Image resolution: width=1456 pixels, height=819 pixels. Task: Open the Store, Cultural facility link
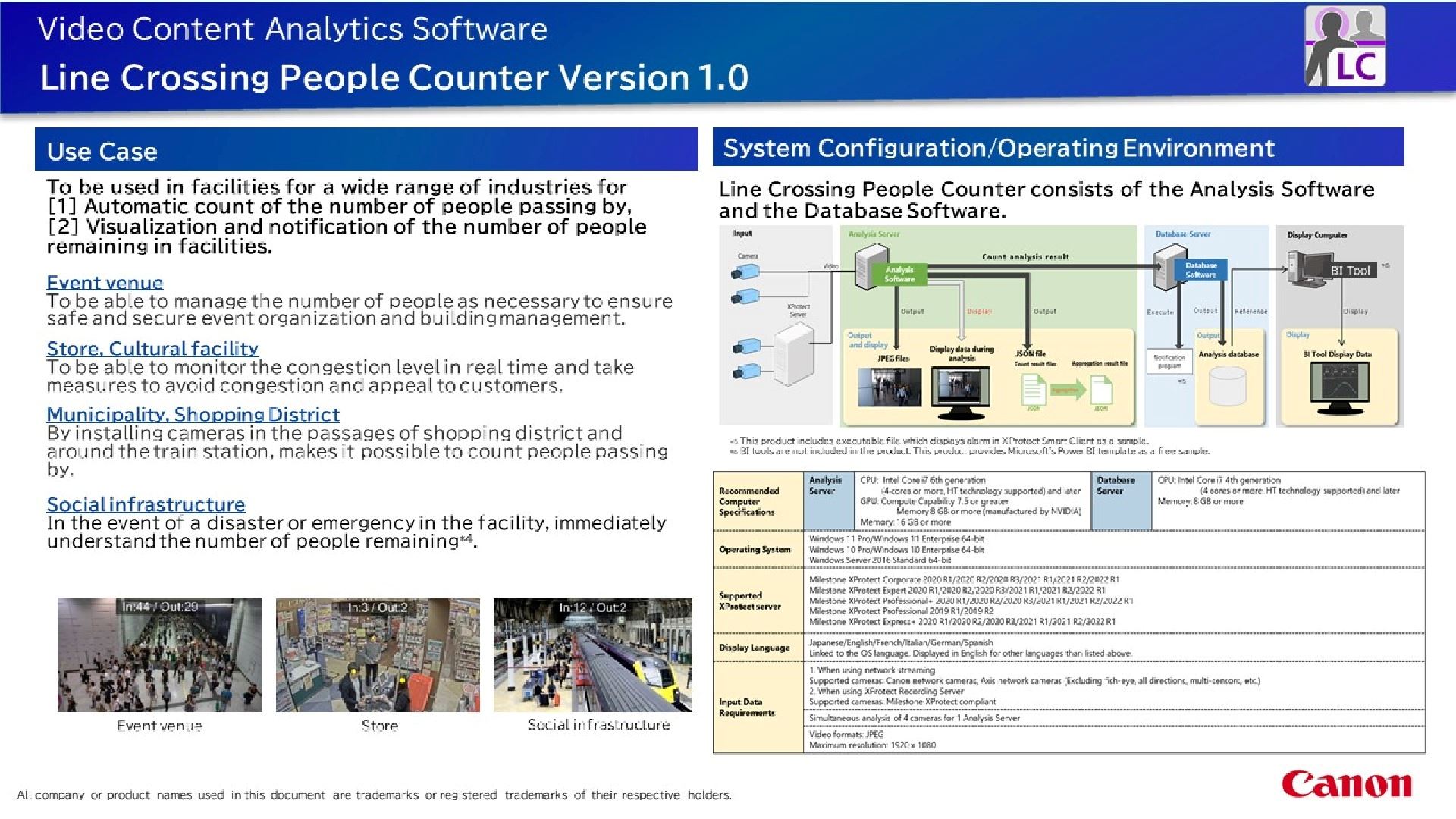coord(152,349)
